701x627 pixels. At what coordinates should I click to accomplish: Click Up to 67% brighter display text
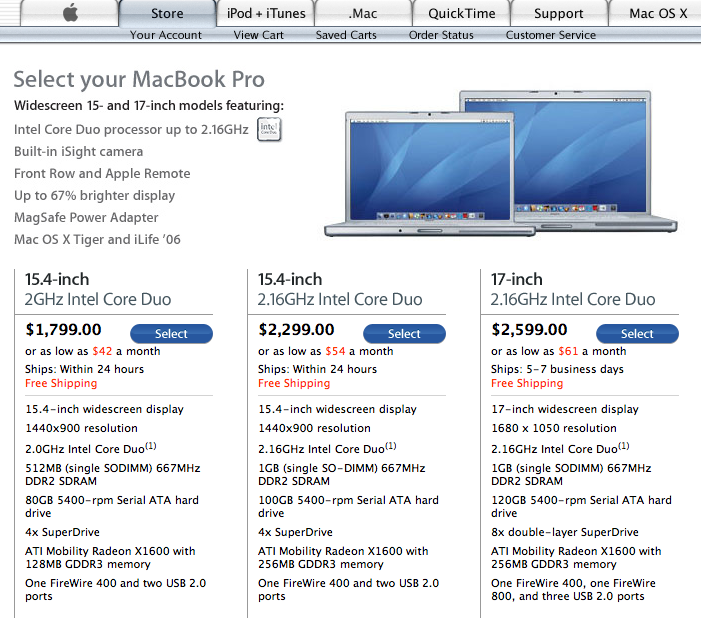[94, 195]
